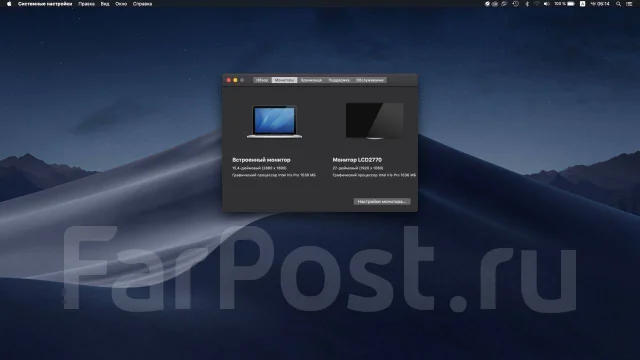
Task: Click the Встроенный монитор heading
Action: tap(261, 160)
